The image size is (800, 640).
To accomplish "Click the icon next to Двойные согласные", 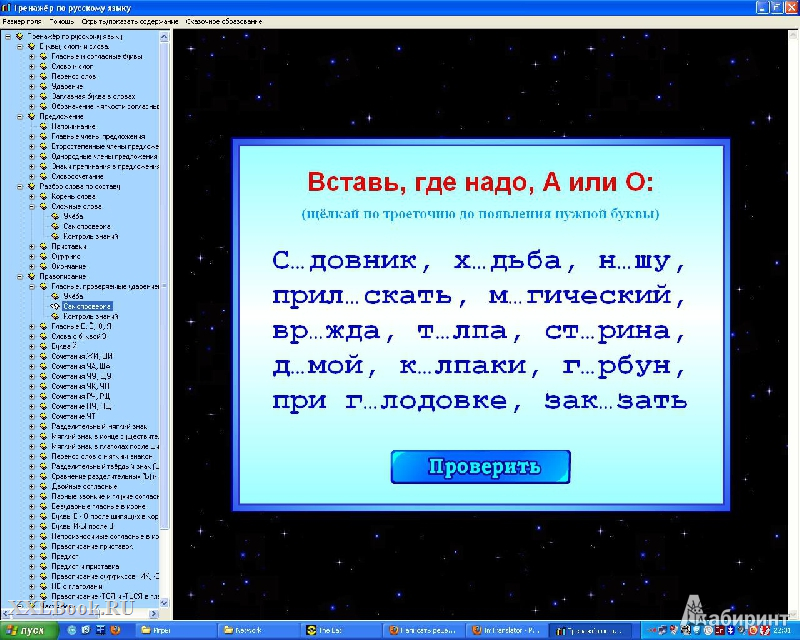I will tap(43, 486).
